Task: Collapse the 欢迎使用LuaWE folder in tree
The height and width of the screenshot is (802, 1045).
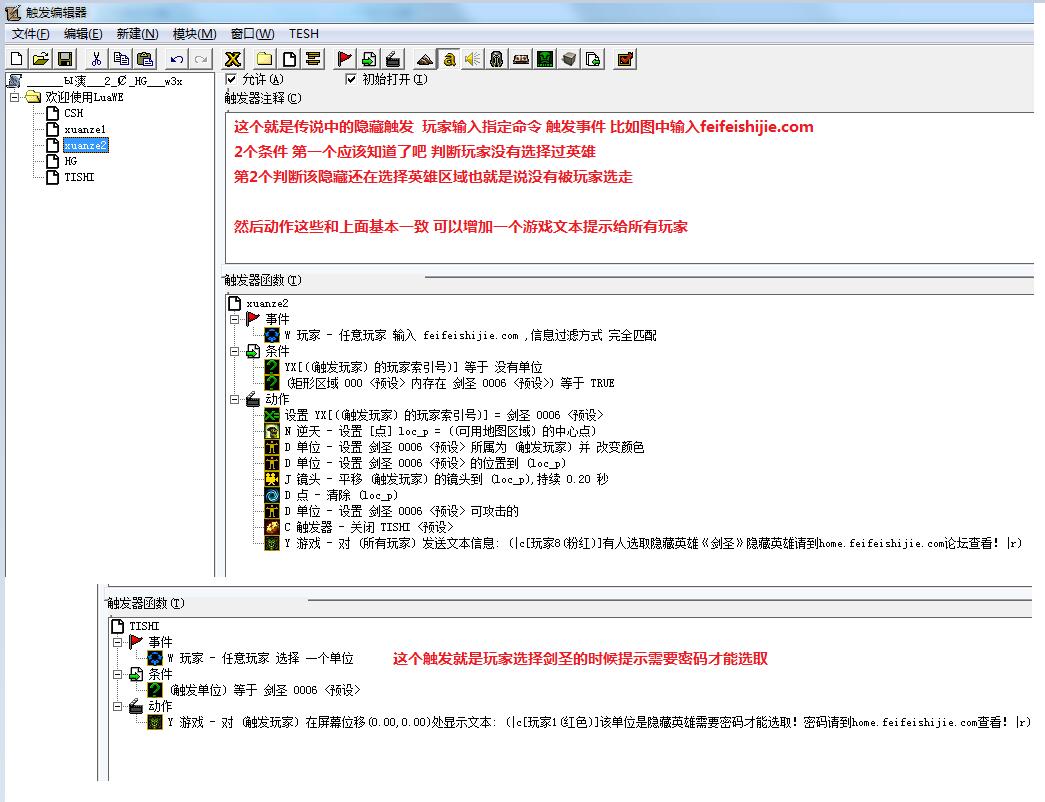Action: click(x=15, y=97)
